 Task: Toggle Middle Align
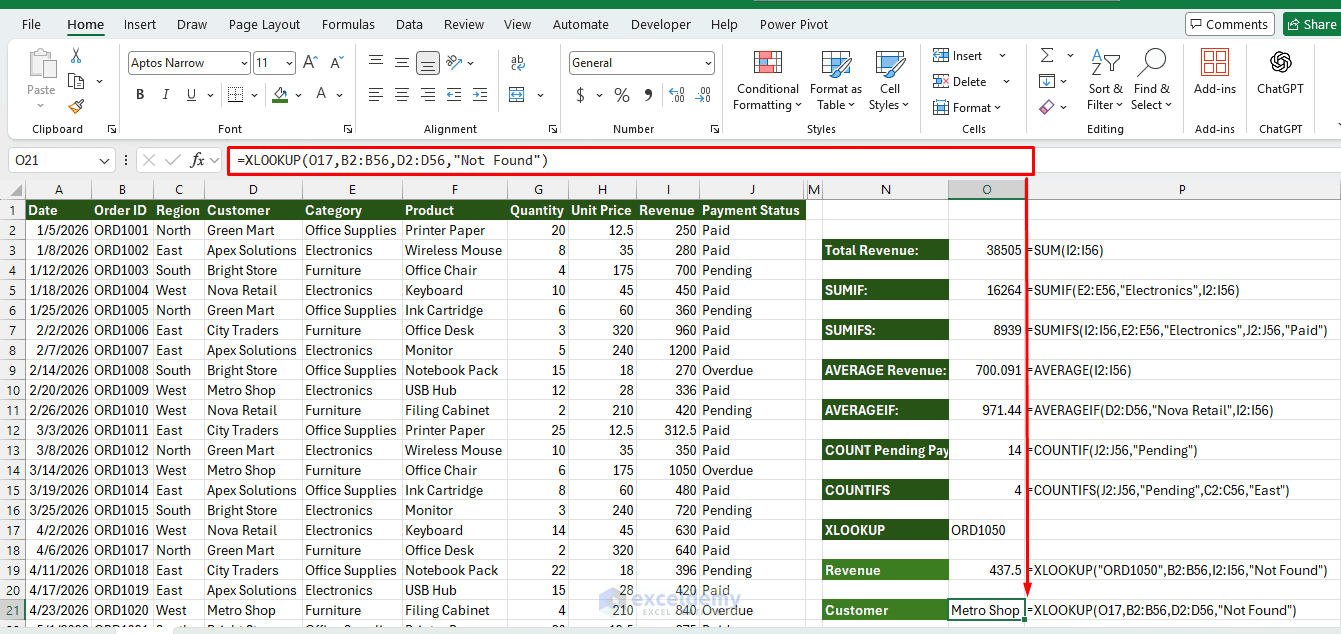pos(401,63)
